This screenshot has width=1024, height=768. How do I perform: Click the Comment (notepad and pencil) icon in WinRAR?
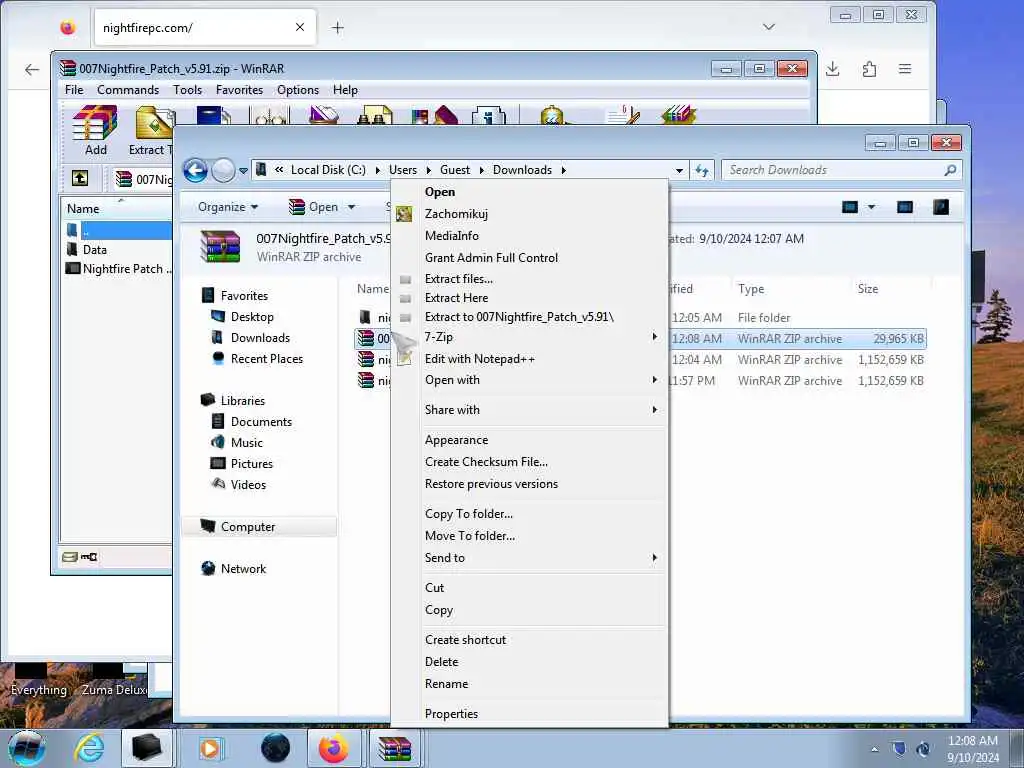coord(622,115)
